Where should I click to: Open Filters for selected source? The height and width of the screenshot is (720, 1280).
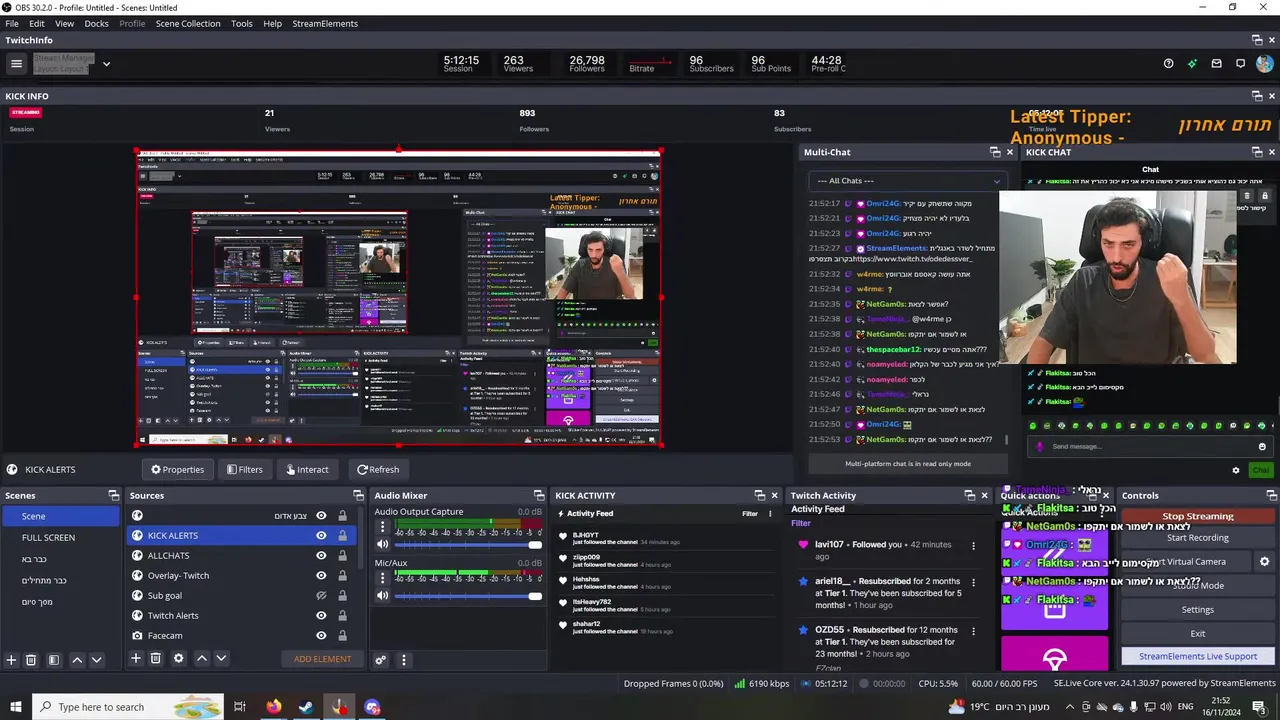(245, 469)
